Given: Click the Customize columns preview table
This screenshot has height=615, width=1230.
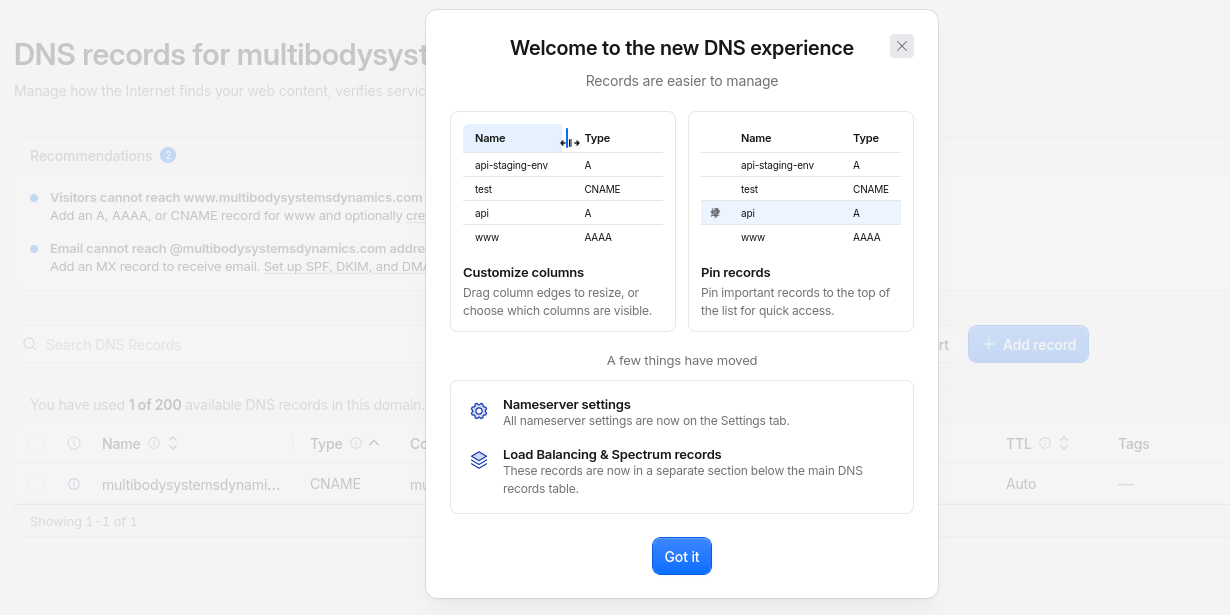Looking at the screenshot, I should tap(563, 187).
